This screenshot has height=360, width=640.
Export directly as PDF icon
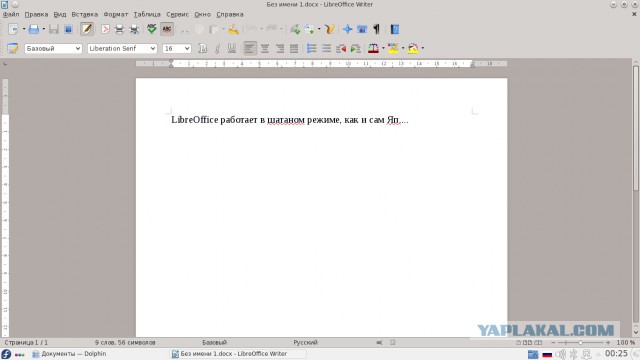click(105, 29)
